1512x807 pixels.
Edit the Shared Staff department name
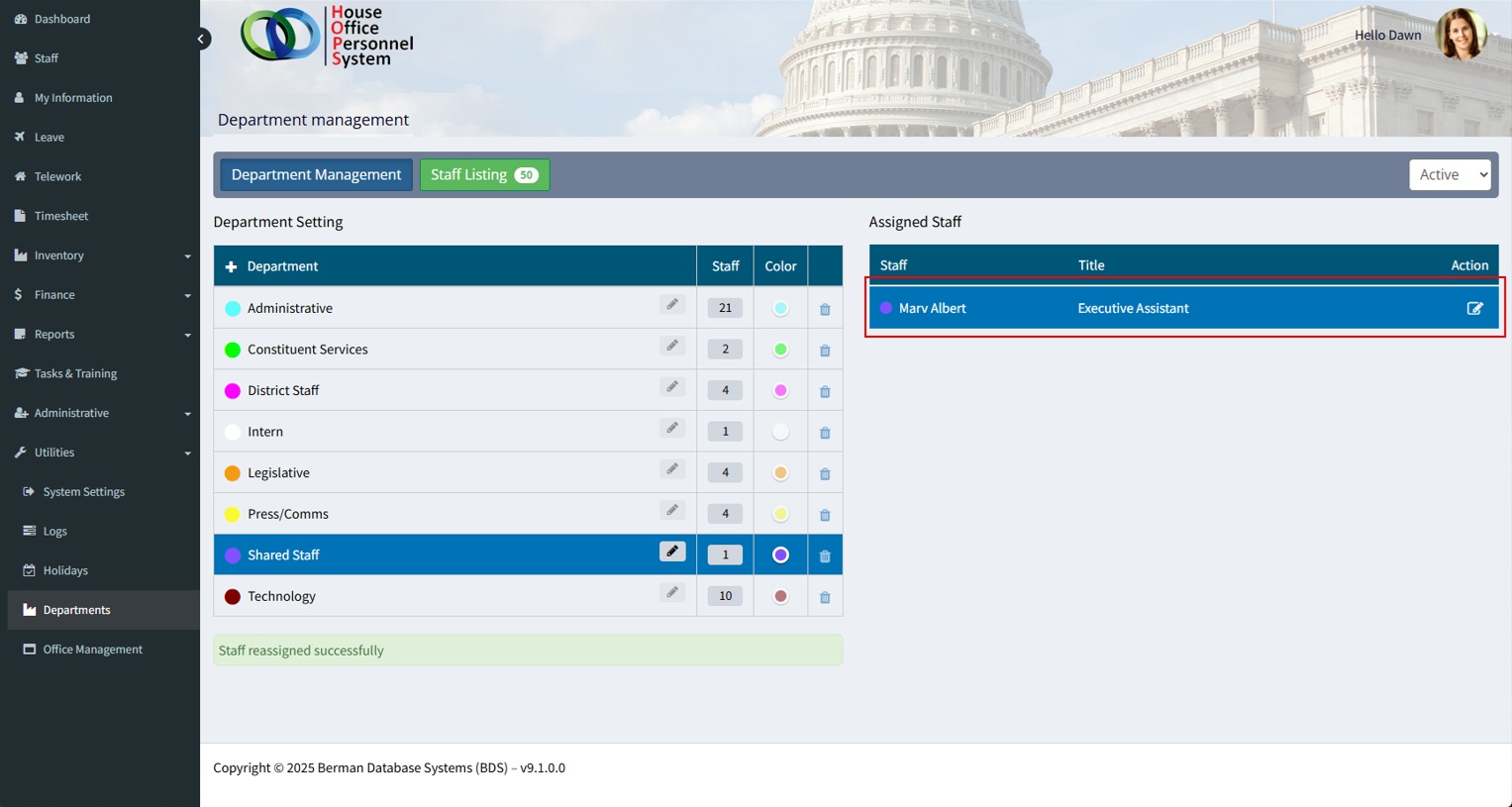point(672,552)
